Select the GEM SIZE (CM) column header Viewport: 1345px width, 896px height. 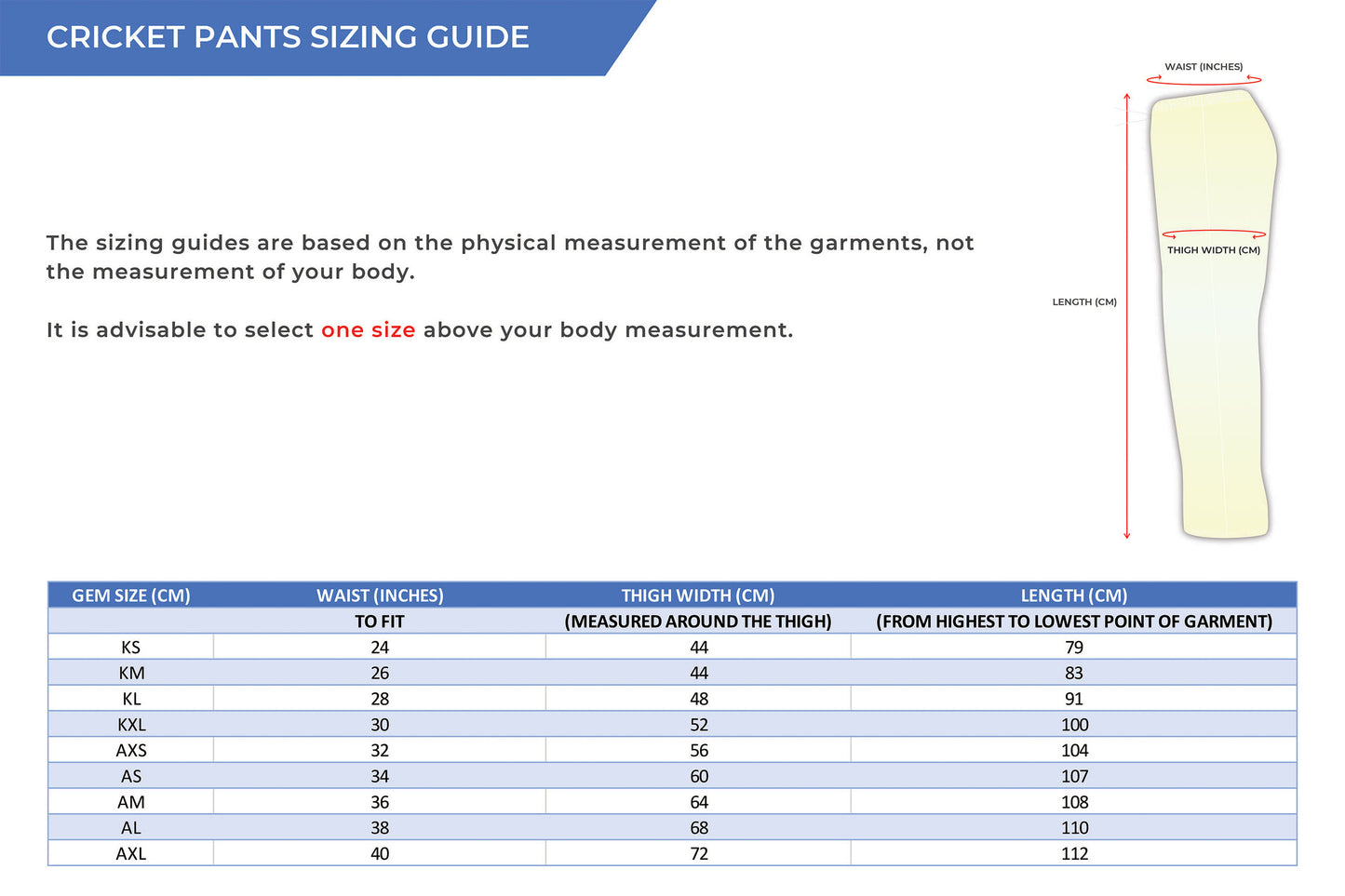click(131, 595)
